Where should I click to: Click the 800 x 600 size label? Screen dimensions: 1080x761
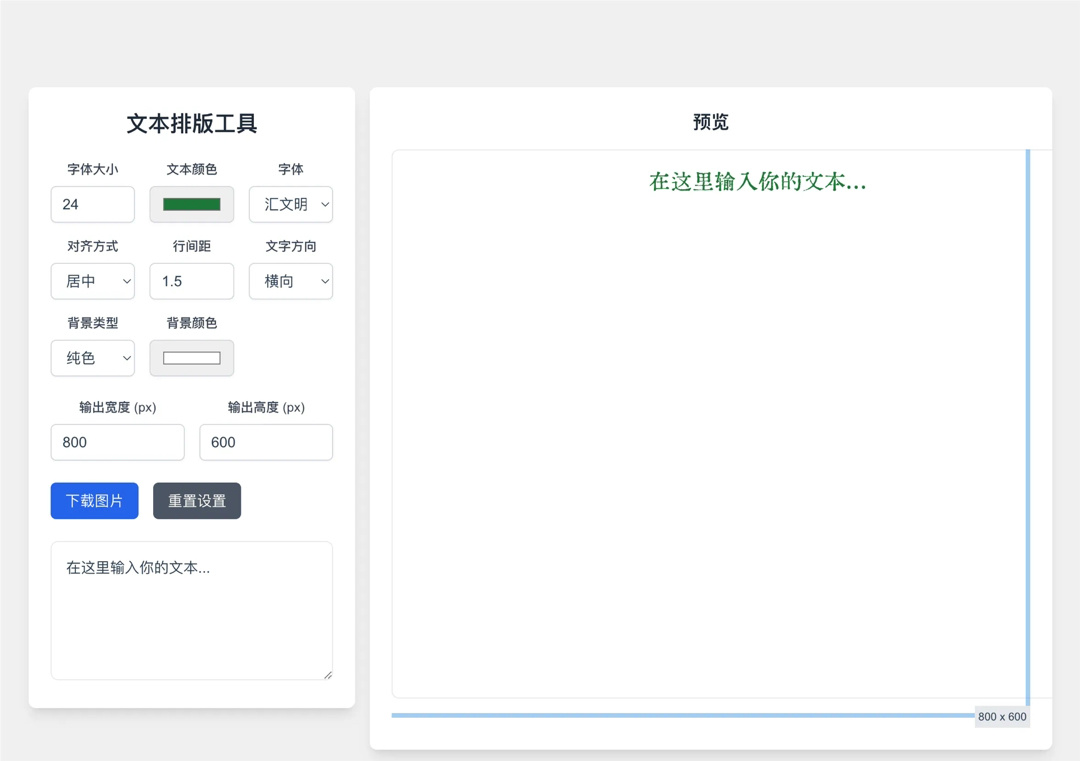click(1002, 717)
